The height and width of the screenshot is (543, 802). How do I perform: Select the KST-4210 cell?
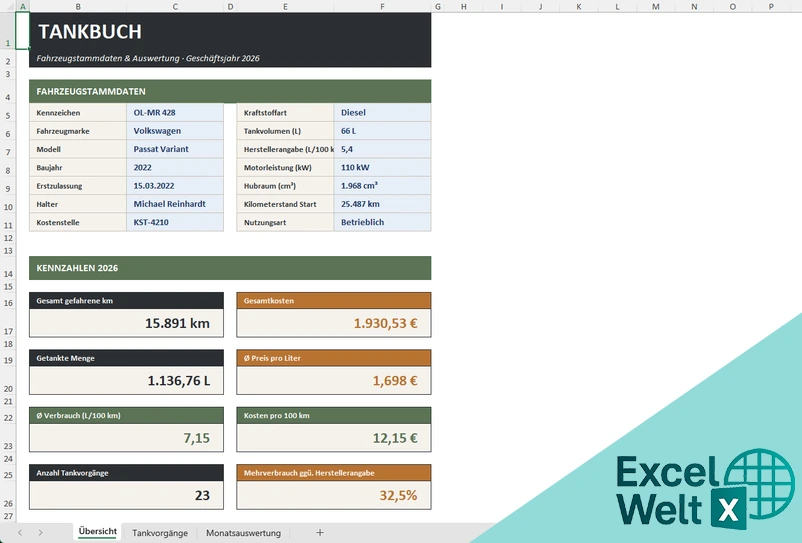click(x=175, y=222)
